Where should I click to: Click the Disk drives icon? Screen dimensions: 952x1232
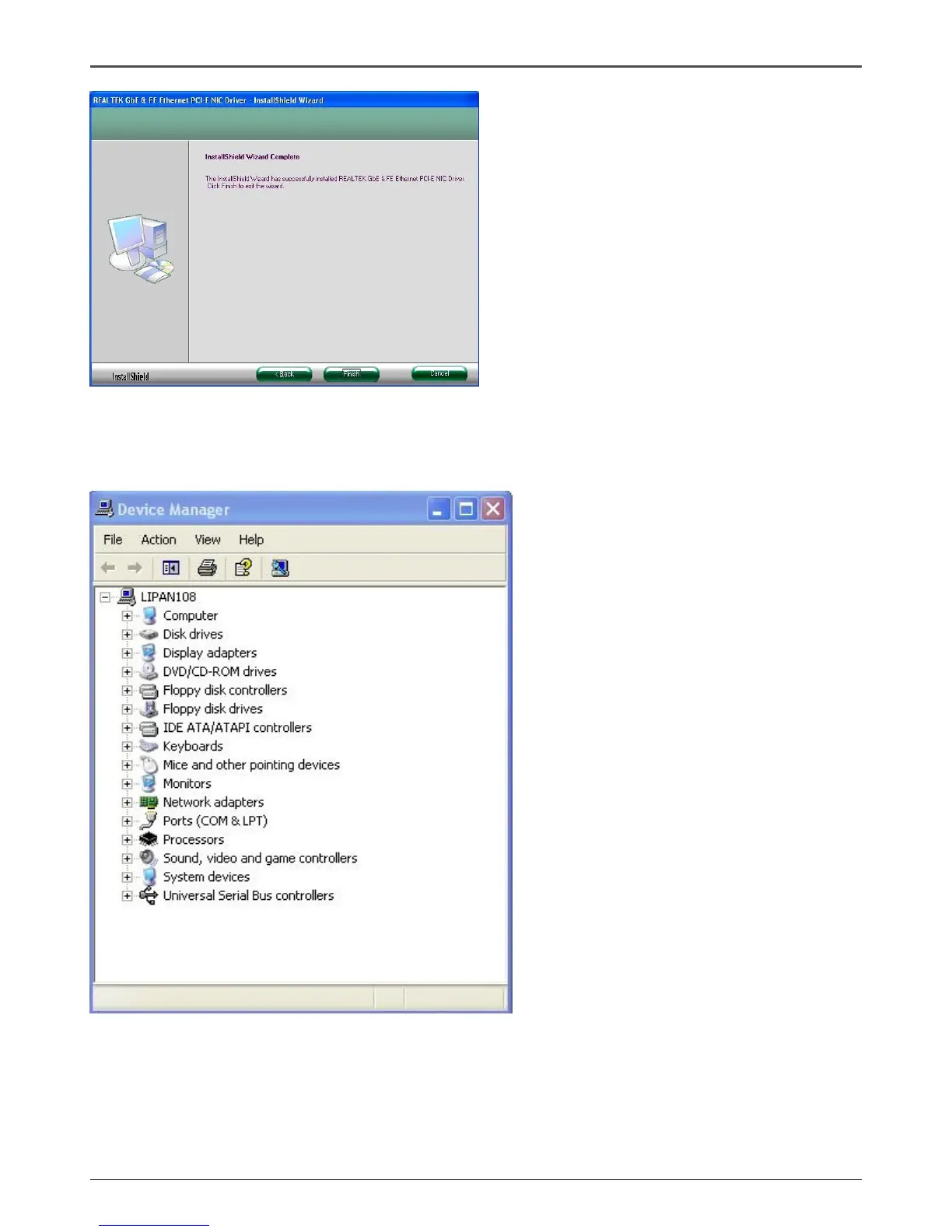[149, 634]
